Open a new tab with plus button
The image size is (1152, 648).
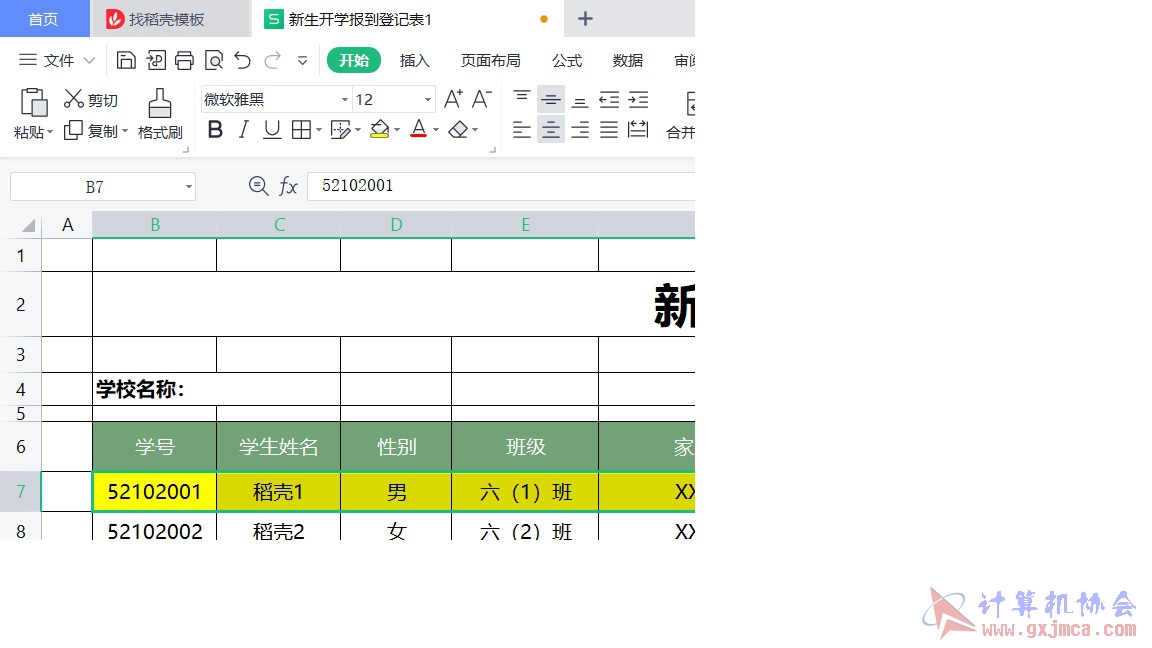[585, 18]
